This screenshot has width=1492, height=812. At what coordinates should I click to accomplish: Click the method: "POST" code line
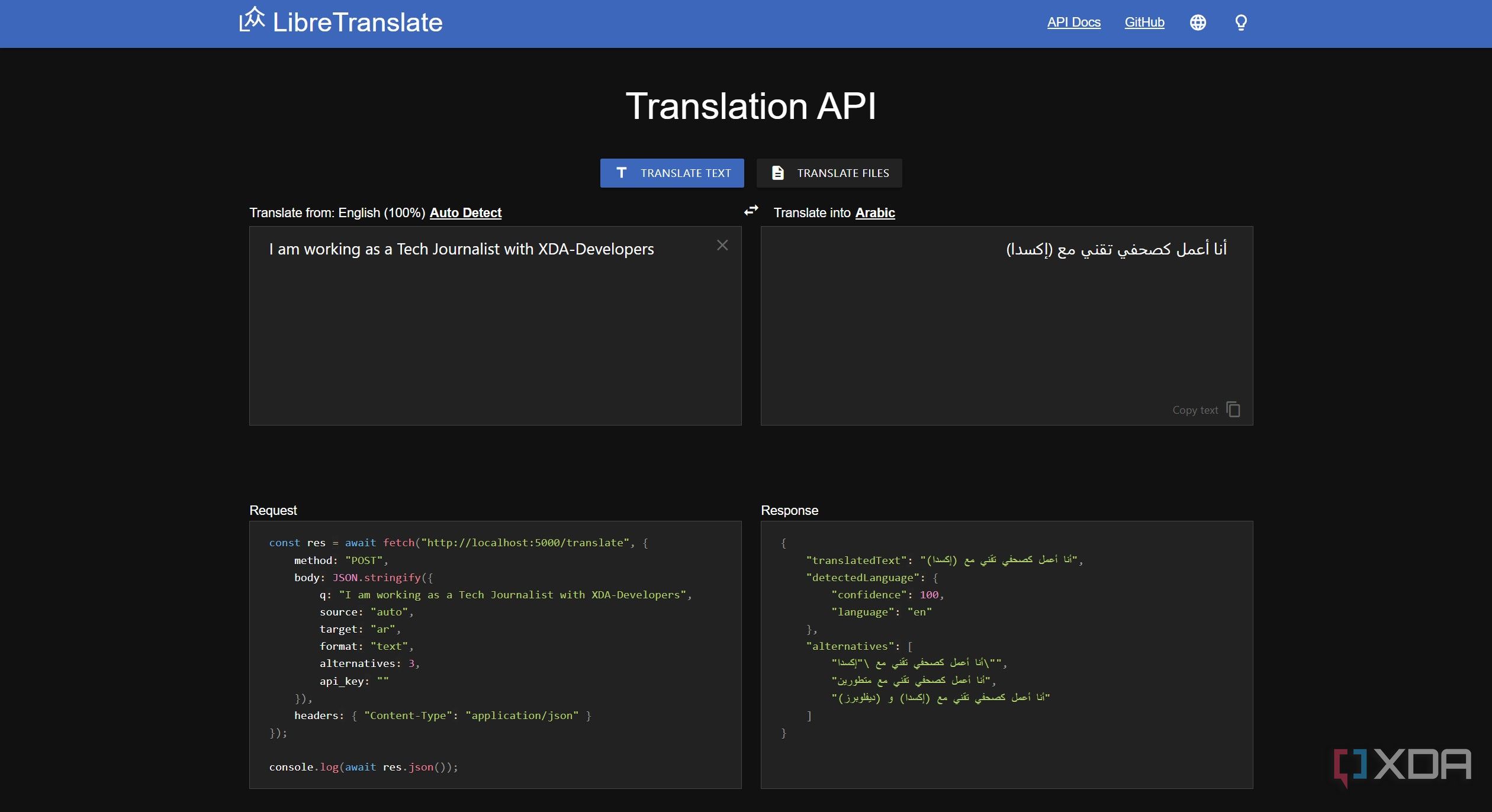341,560
